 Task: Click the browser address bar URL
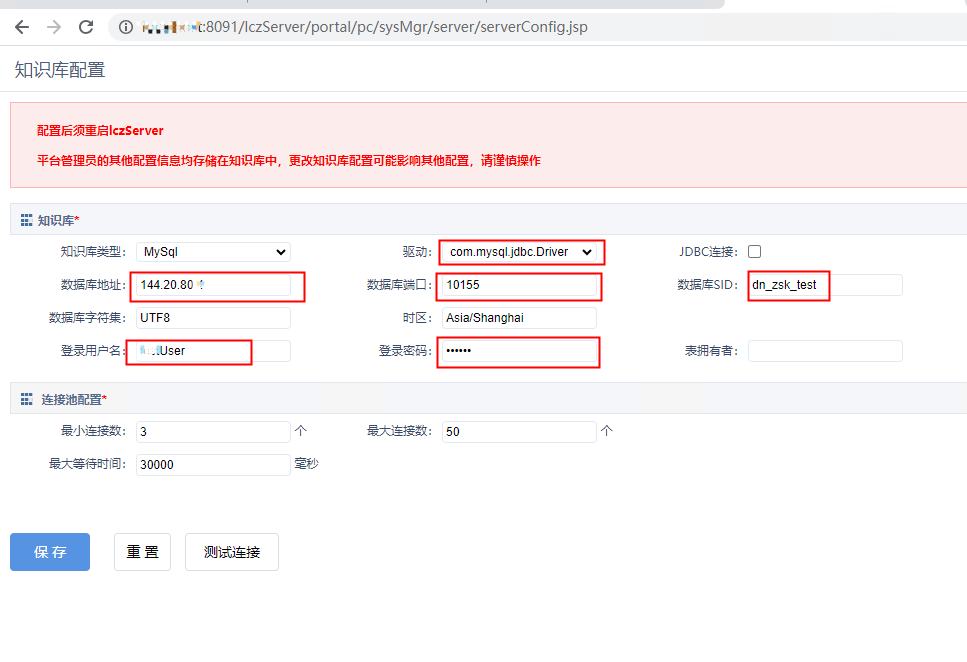click(x=400, y=27)
